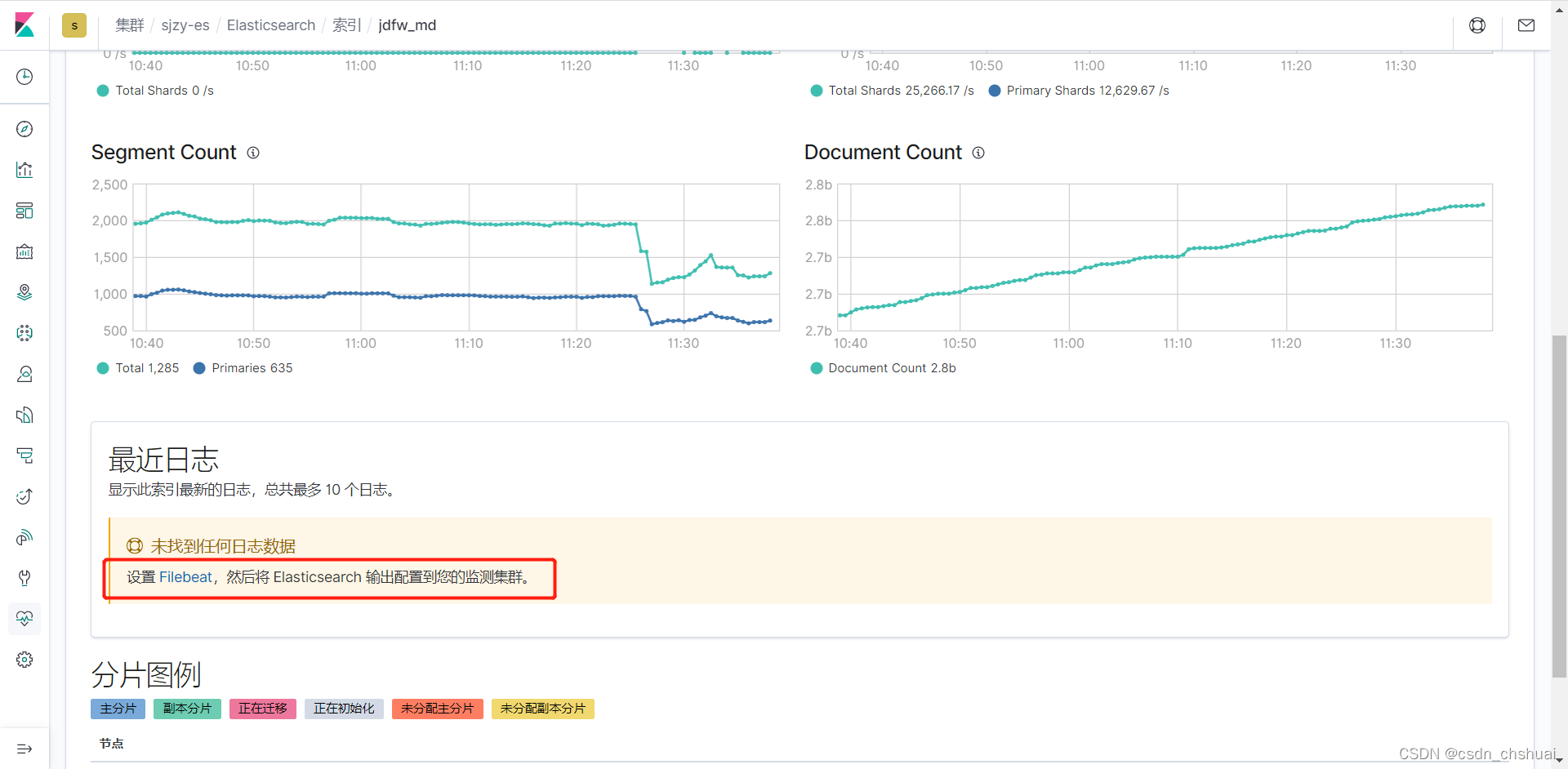
Task: Click the Document Count chart heading
Action: [x=883, y=153]
